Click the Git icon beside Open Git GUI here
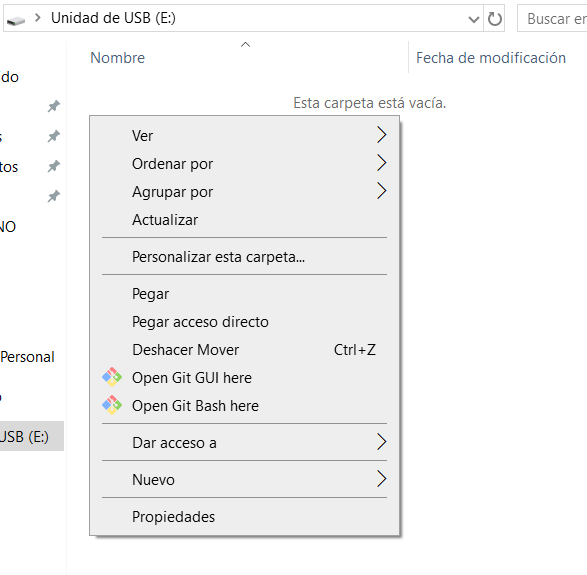Viewport: 587px width, 575px height. 112,377
